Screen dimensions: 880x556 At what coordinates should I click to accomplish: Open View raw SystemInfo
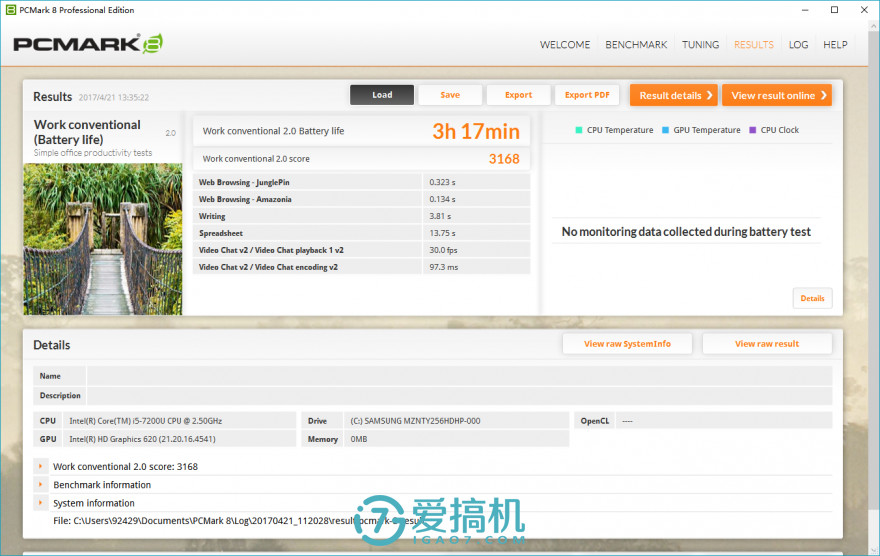pos(627,344)
